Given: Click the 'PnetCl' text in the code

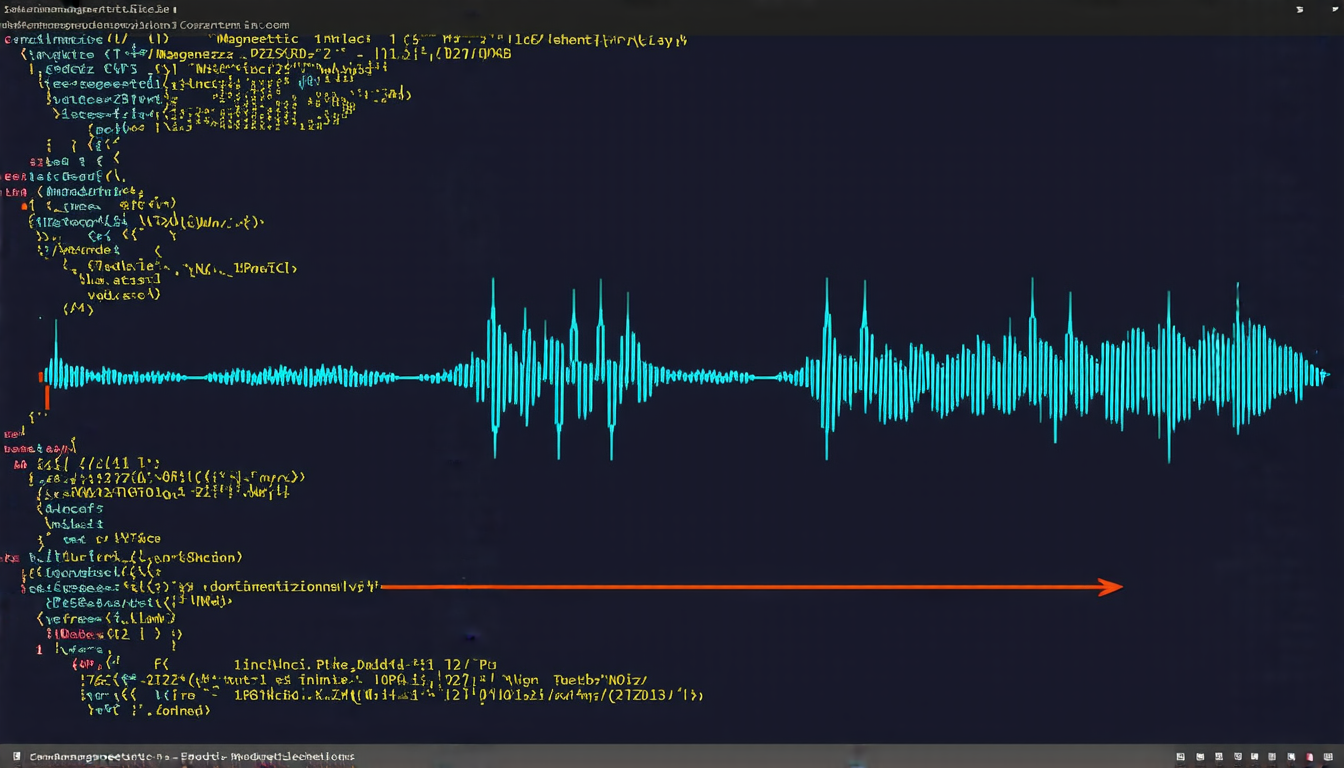Looking at the screenshot, I should pos(265,268).
